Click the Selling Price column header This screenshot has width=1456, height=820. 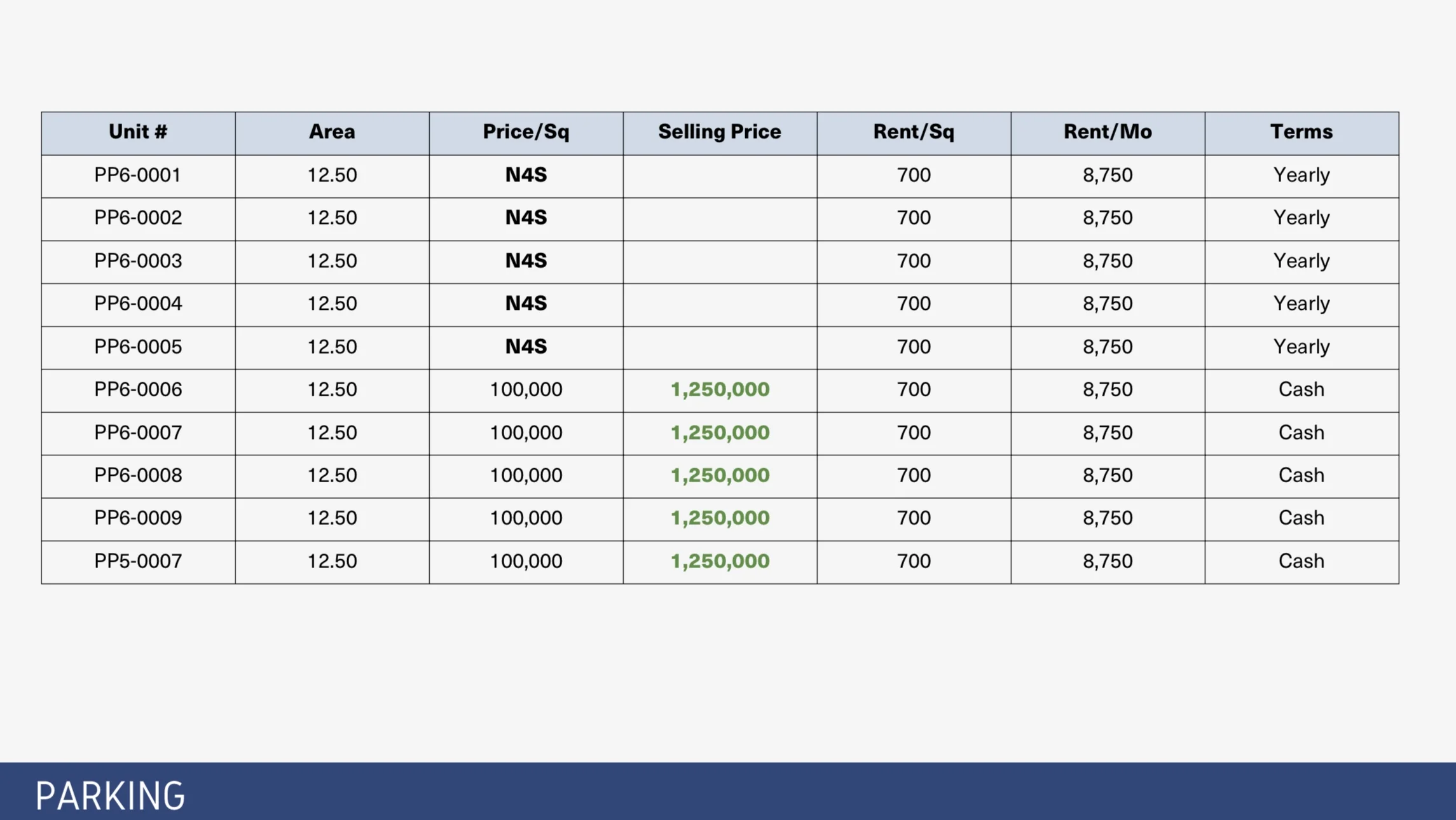pos(720,132)
